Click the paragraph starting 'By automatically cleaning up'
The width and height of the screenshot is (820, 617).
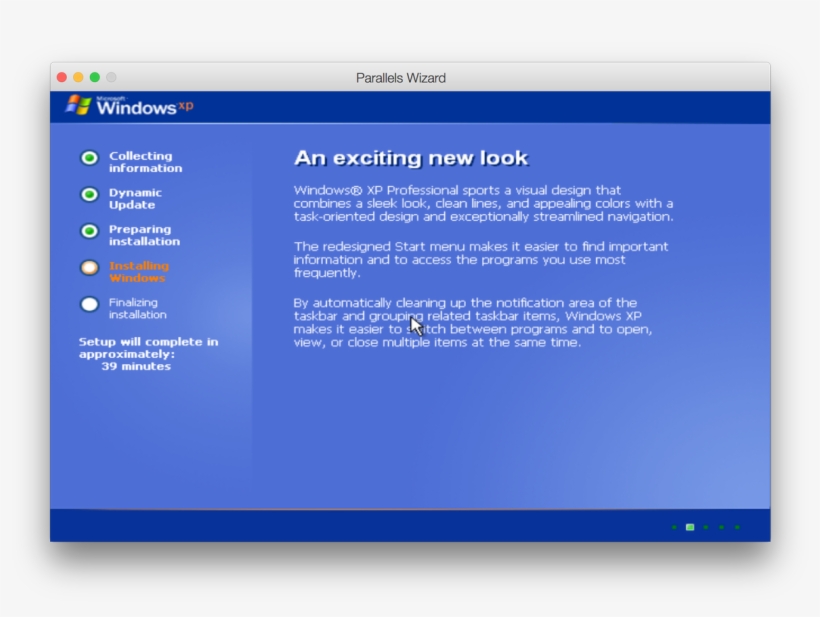[473, 323]
